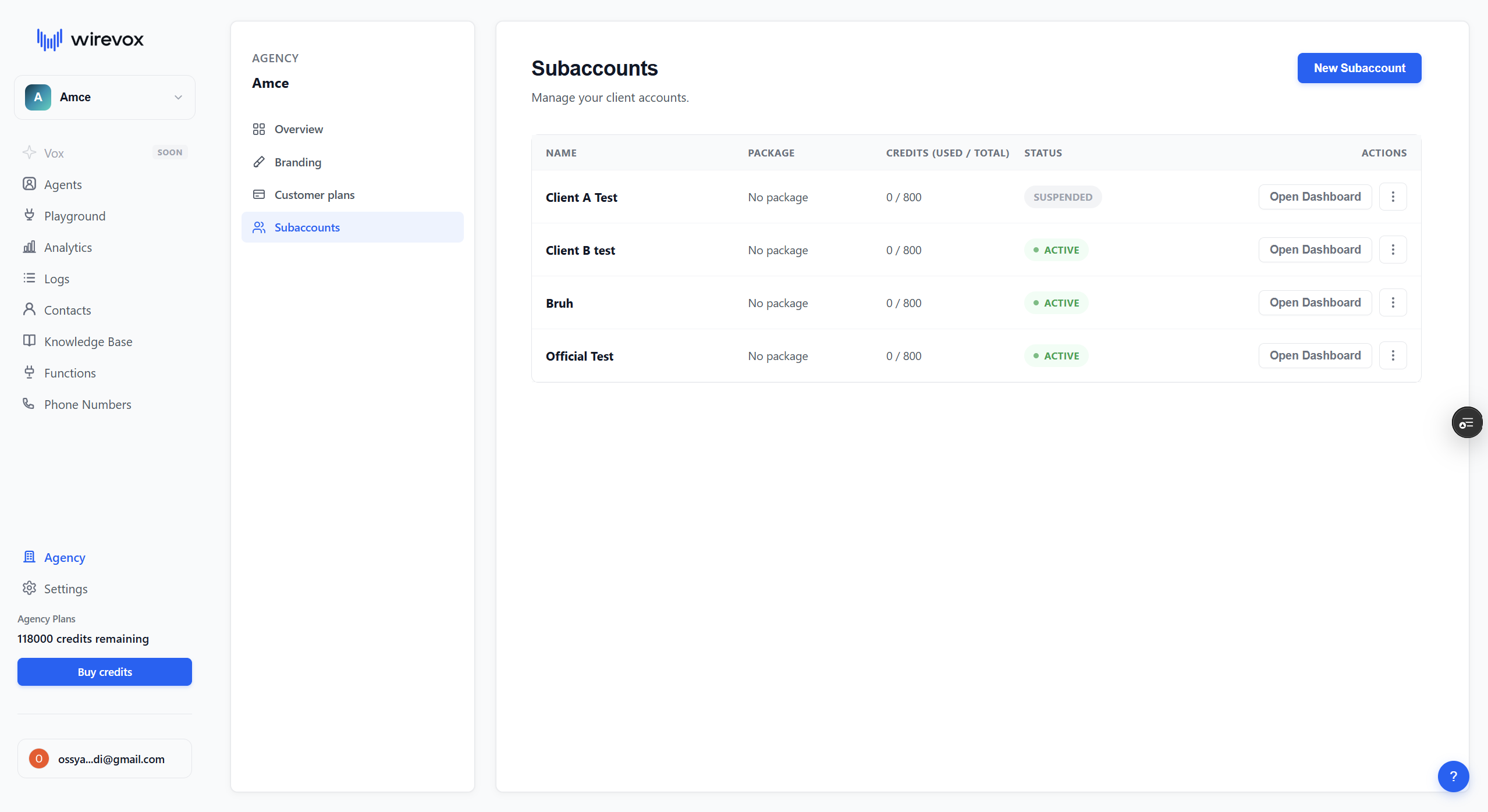Screen dimensions: 1488x812
Task: Open the ossya...di@gmail.com account card
Action: [x=105, y=758]
